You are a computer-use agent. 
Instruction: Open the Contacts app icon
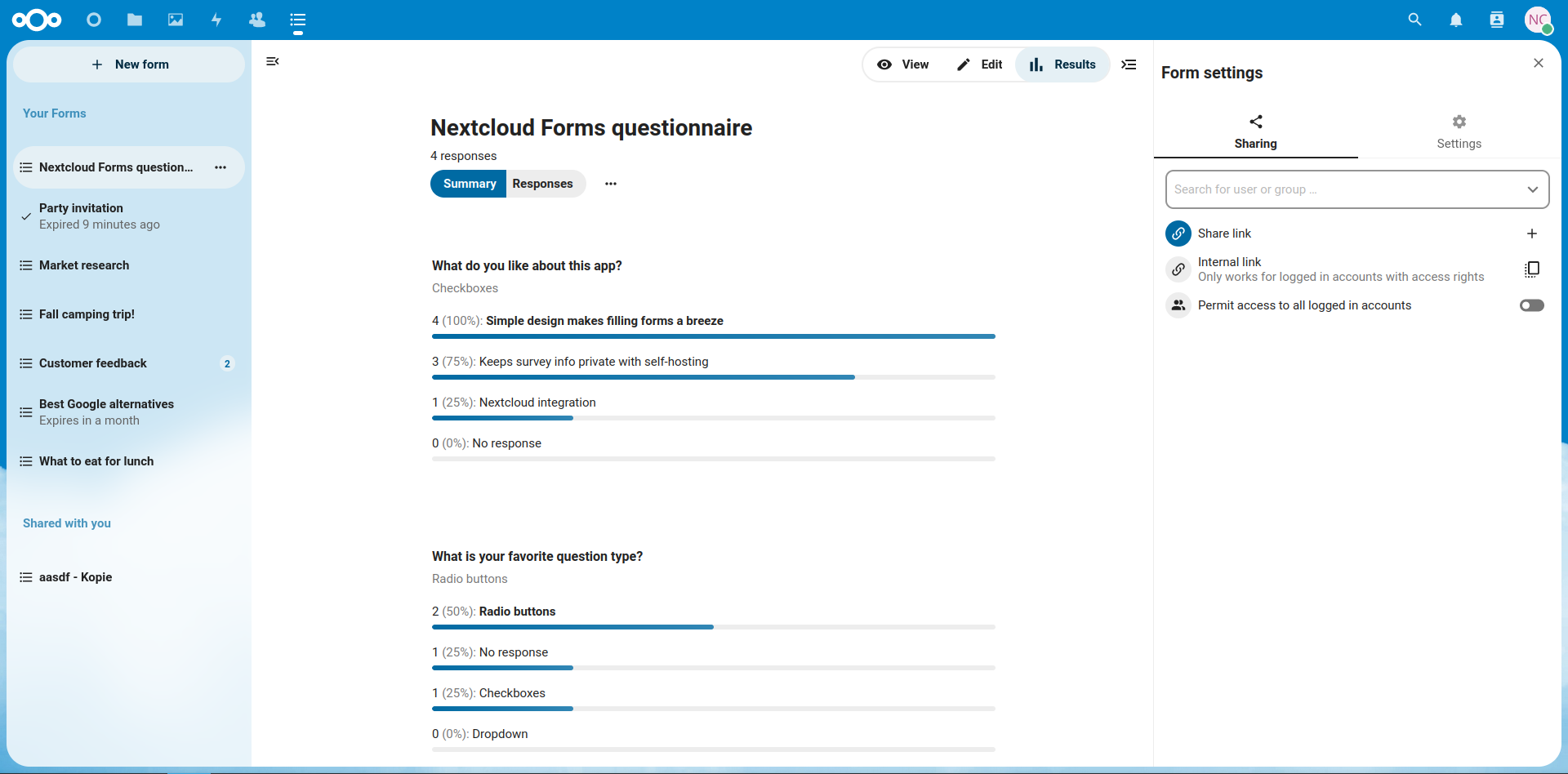[x=257, y=20]
